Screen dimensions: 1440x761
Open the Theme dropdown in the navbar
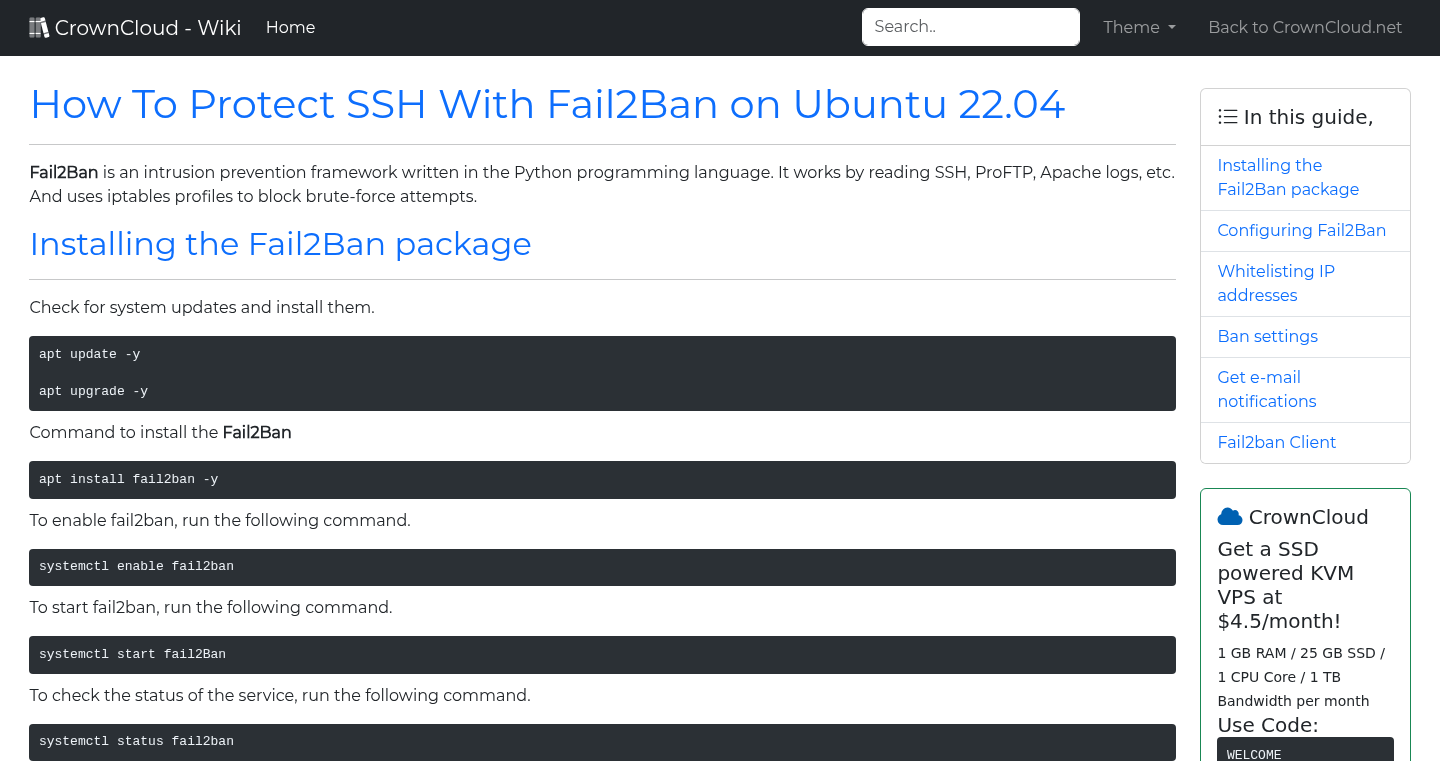click(x=1138, y=27)
